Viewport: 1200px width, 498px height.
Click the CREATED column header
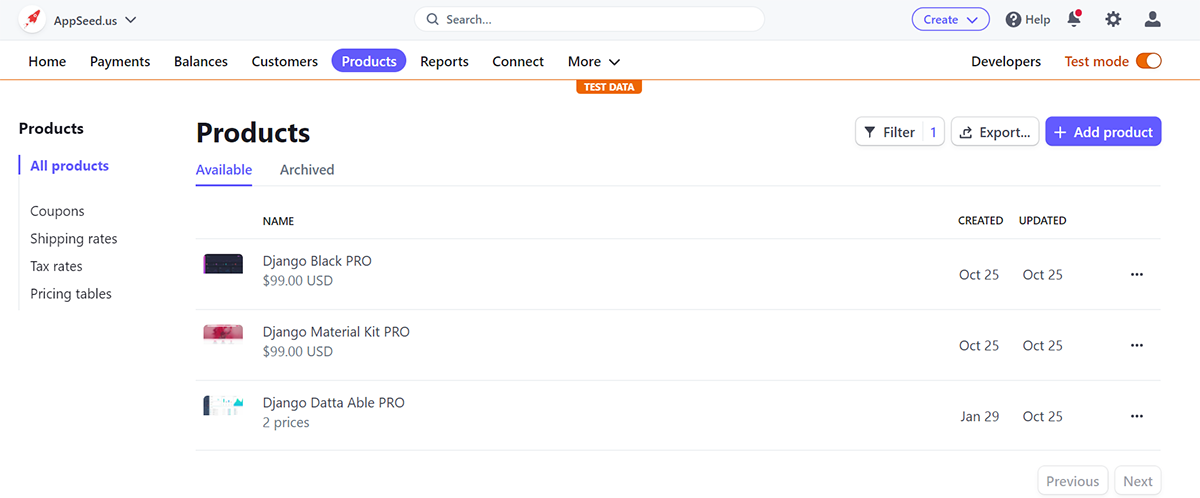tap(980, 221)
